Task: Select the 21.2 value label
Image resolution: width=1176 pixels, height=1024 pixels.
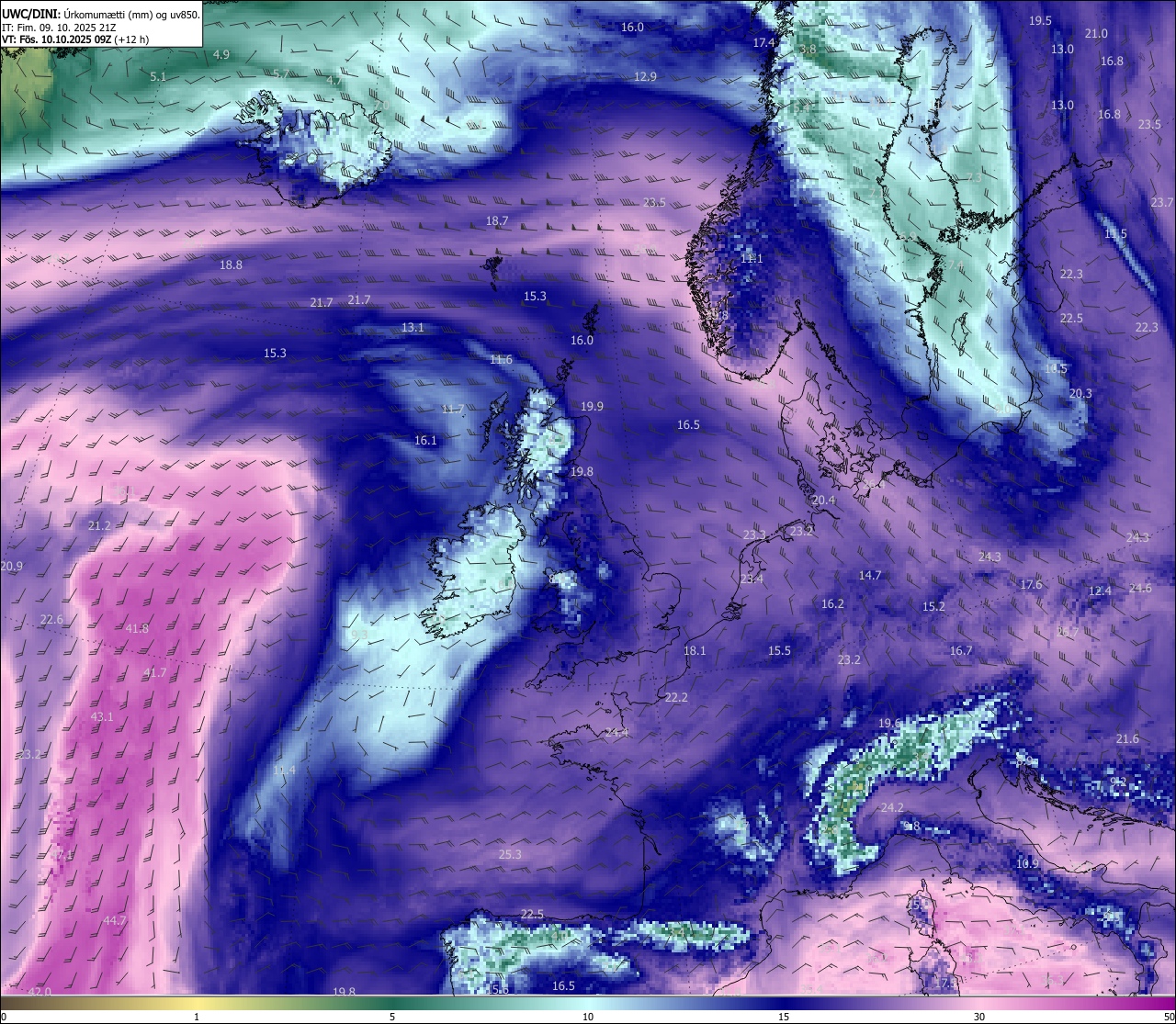Action: tap(99, 526)
